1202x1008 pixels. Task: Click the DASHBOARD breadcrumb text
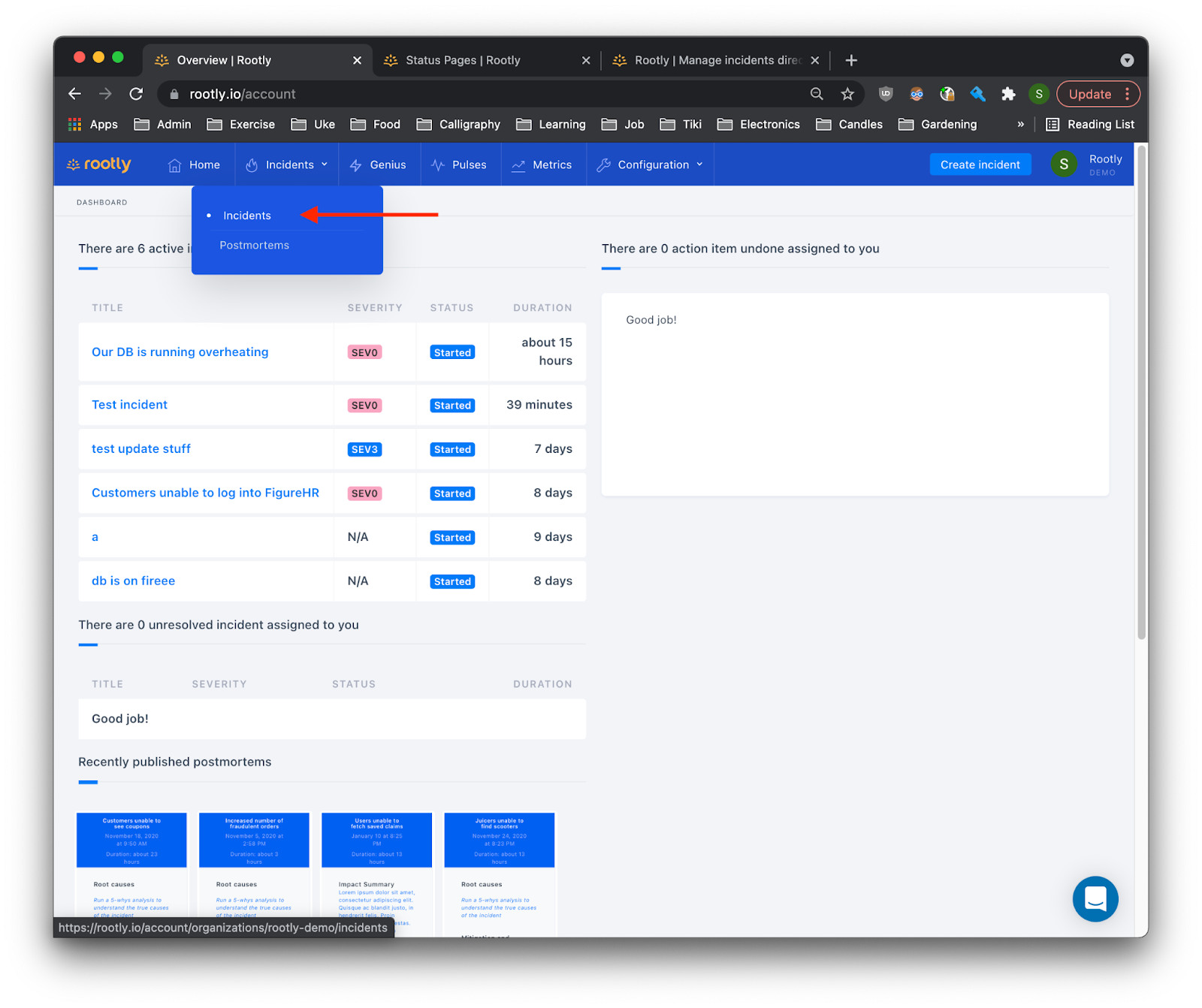coord(101,202)
